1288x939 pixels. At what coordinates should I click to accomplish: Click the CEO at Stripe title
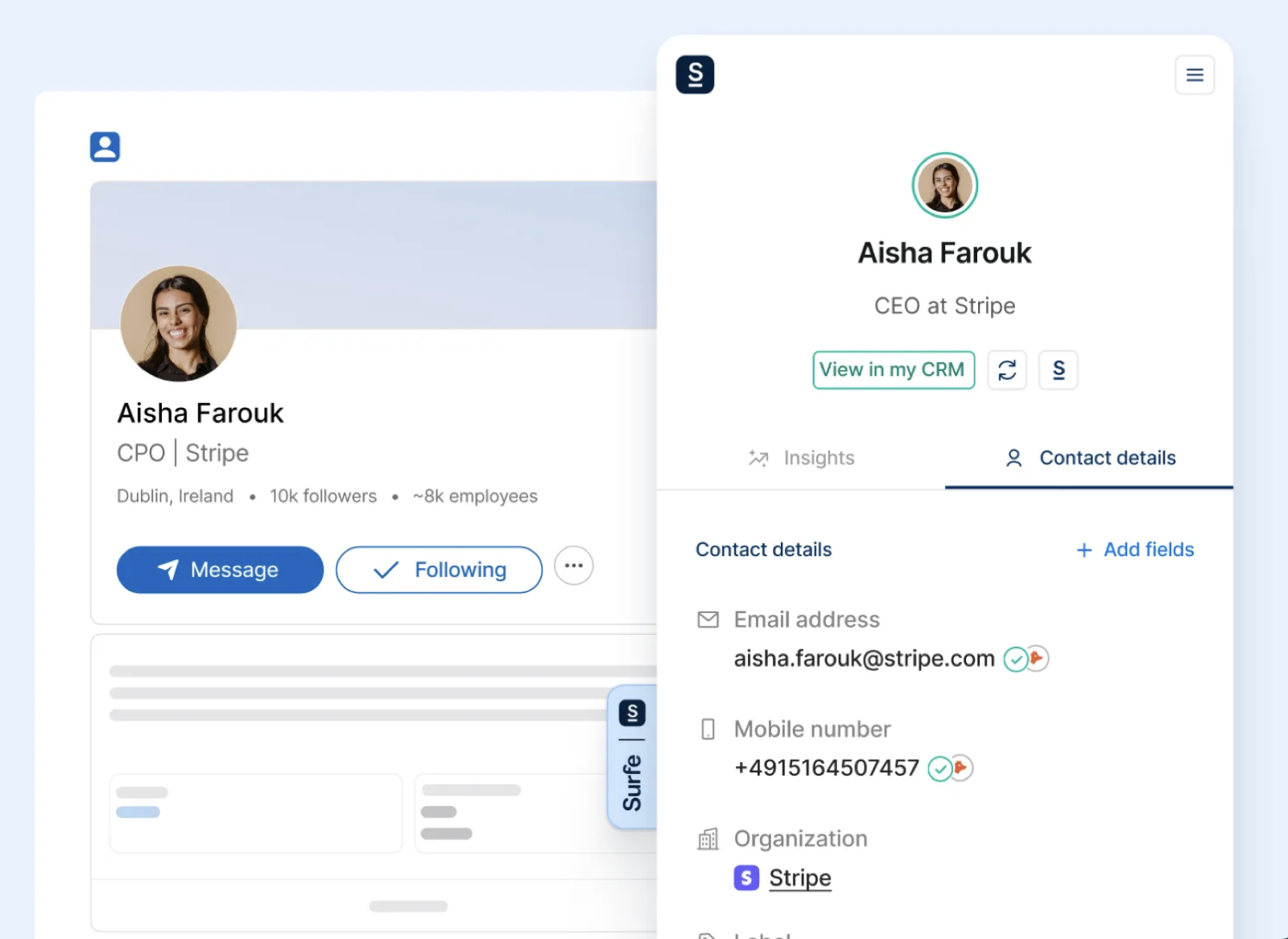[944, 306]
